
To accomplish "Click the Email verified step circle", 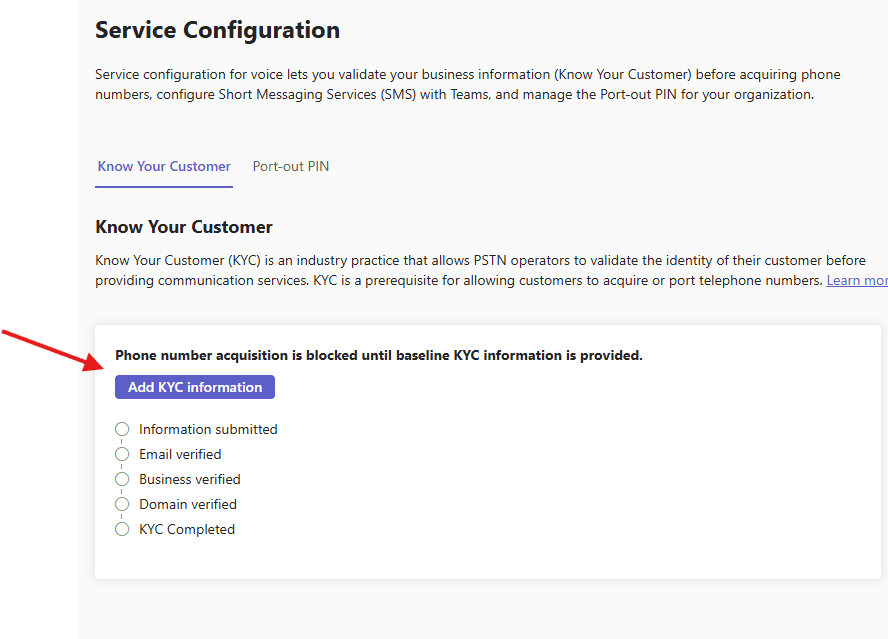I will pyautogui.click(x=122, y=454).
